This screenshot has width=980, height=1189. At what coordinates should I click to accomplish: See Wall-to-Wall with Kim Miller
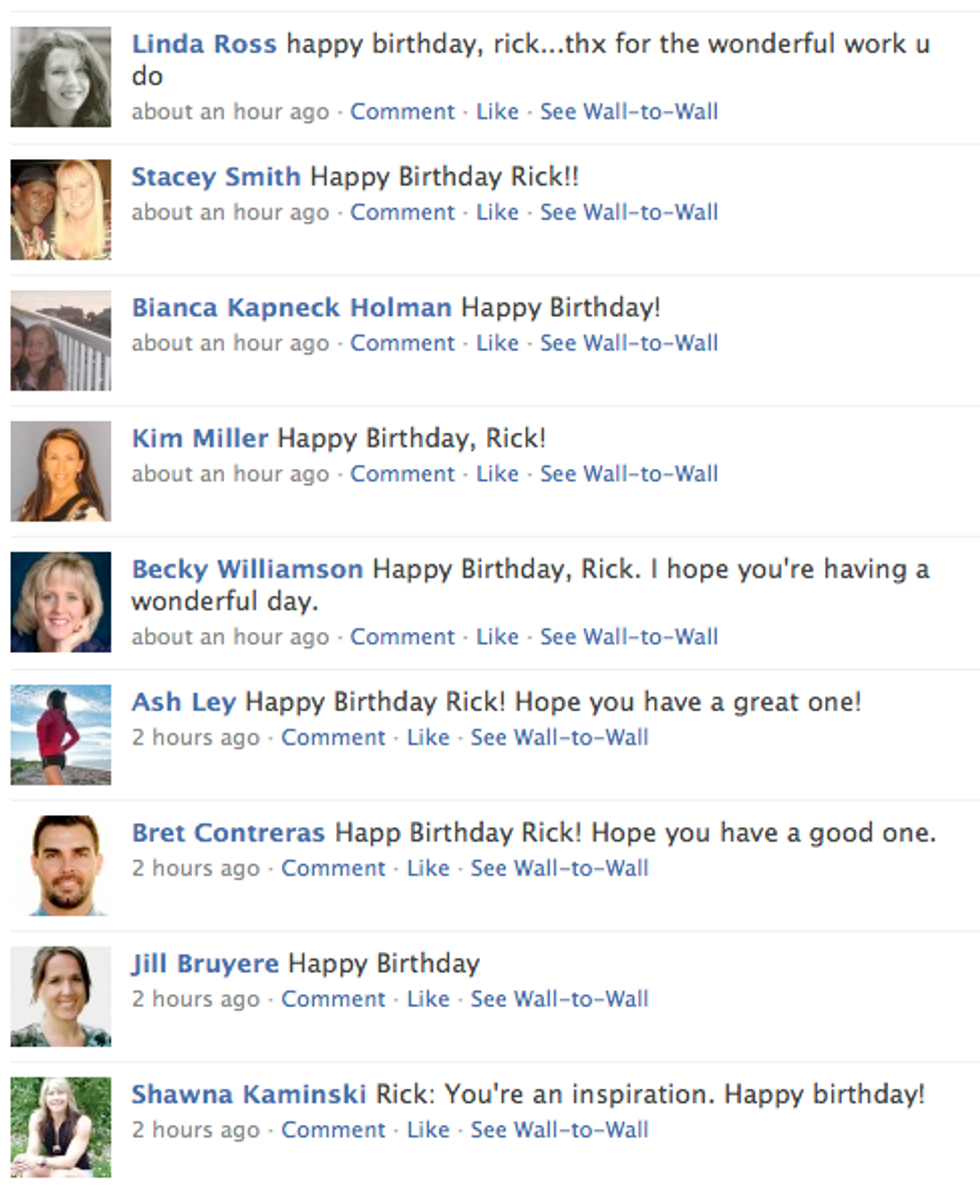[629, 474]
